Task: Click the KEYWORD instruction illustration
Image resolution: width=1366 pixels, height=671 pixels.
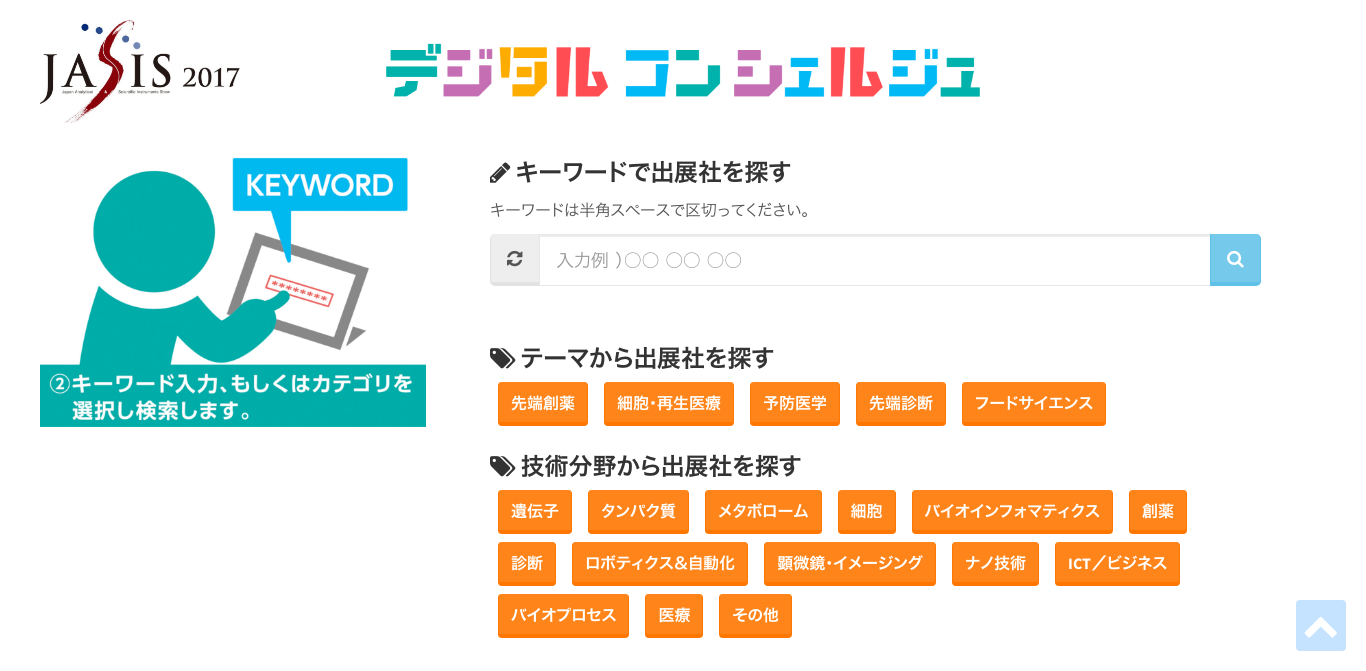Action: coord(233,292)
